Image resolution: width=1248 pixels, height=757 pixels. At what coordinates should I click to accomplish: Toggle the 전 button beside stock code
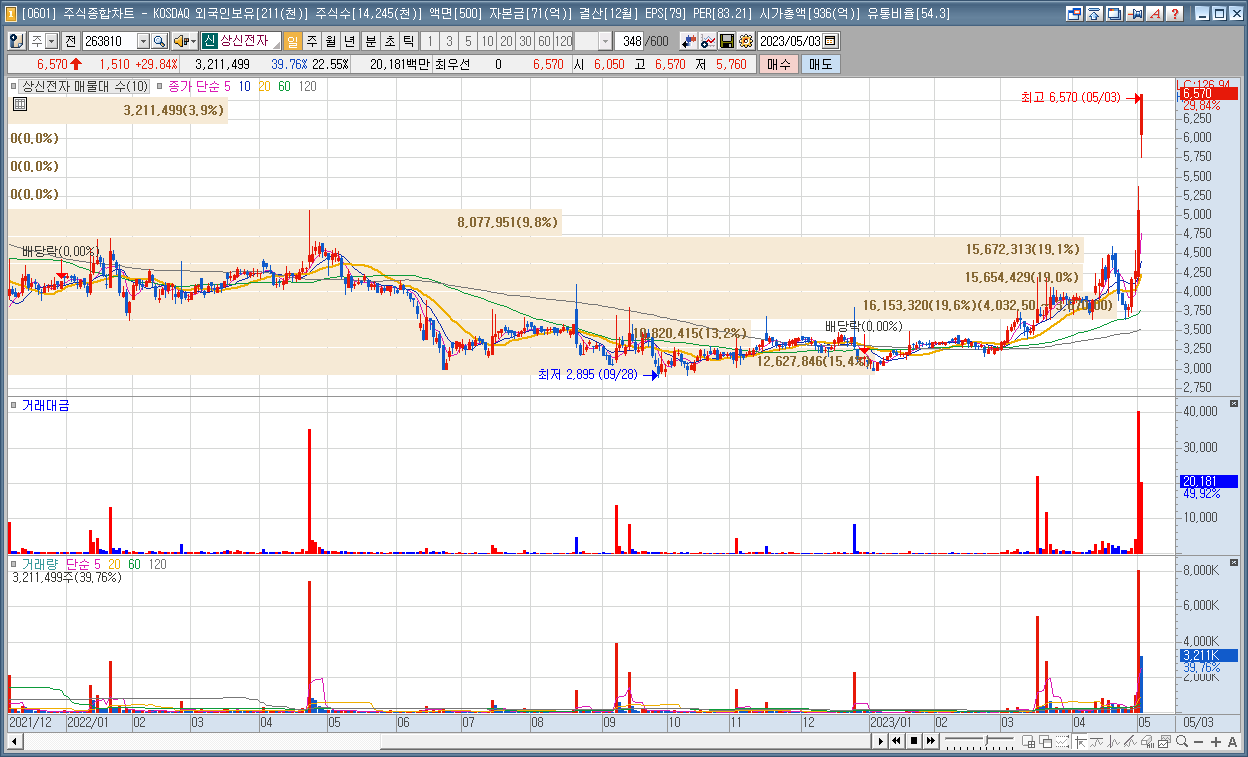70,41
